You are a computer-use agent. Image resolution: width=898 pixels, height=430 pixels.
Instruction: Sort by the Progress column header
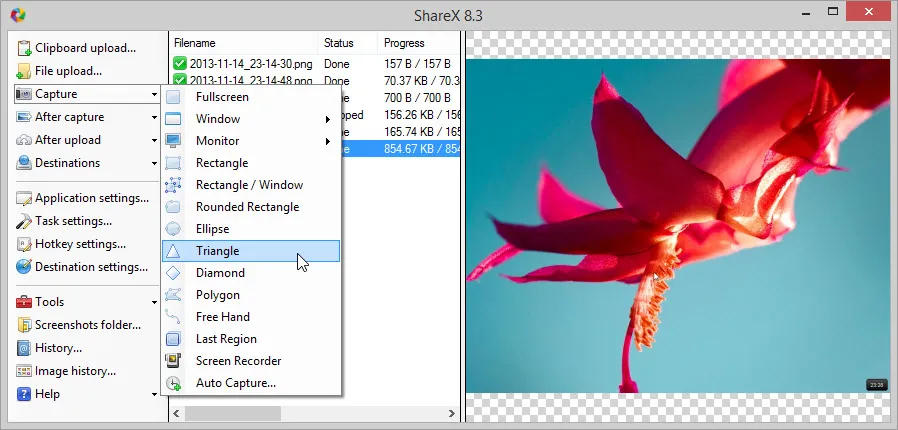pyautogui.click(x=418, y=43)
